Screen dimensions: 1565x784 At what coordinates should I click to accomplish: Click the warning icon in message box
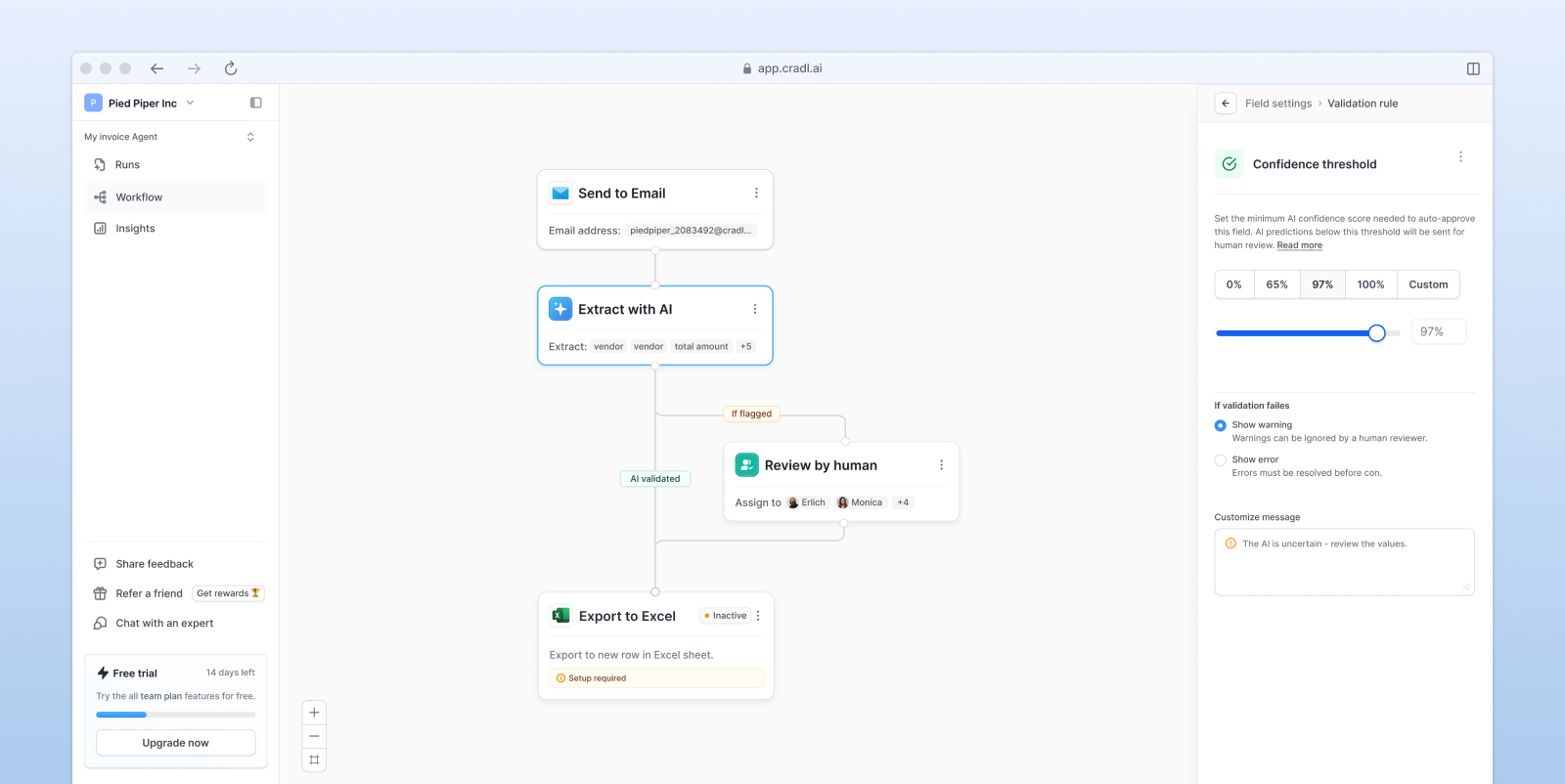pos(1230,544)
